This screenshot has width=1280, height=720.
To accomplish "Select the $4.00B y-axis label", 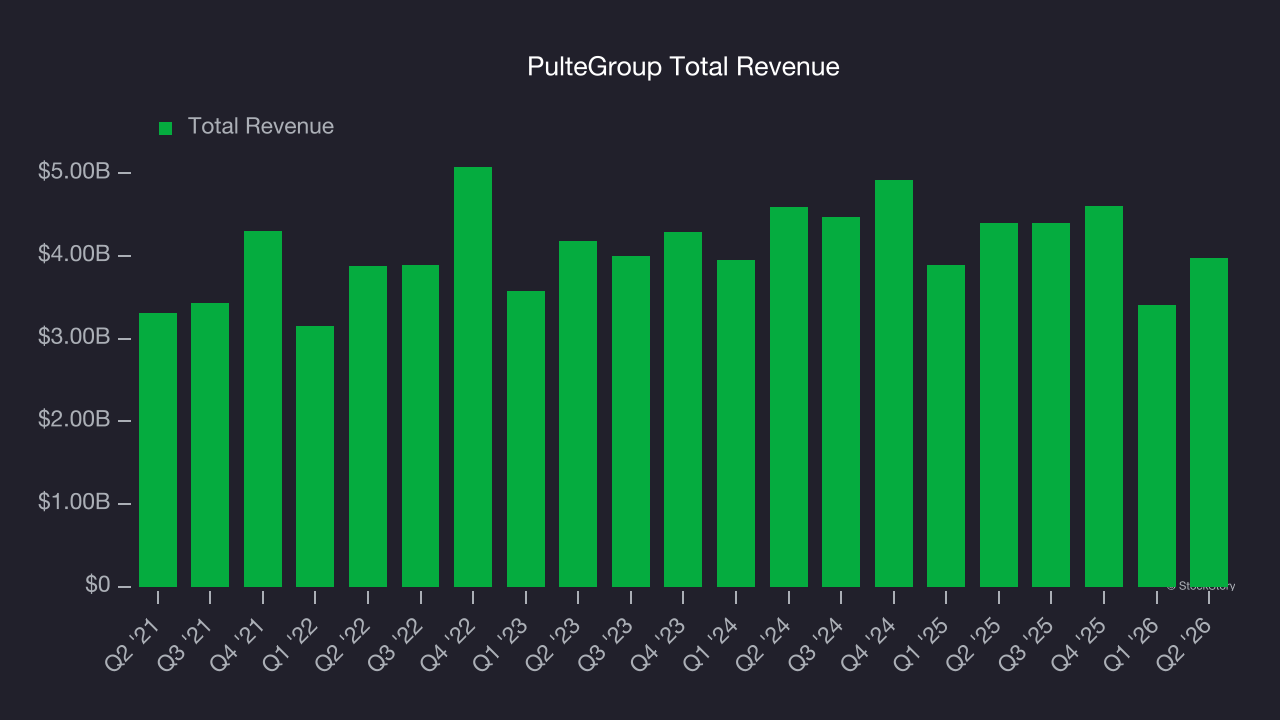I will (74, 256).
